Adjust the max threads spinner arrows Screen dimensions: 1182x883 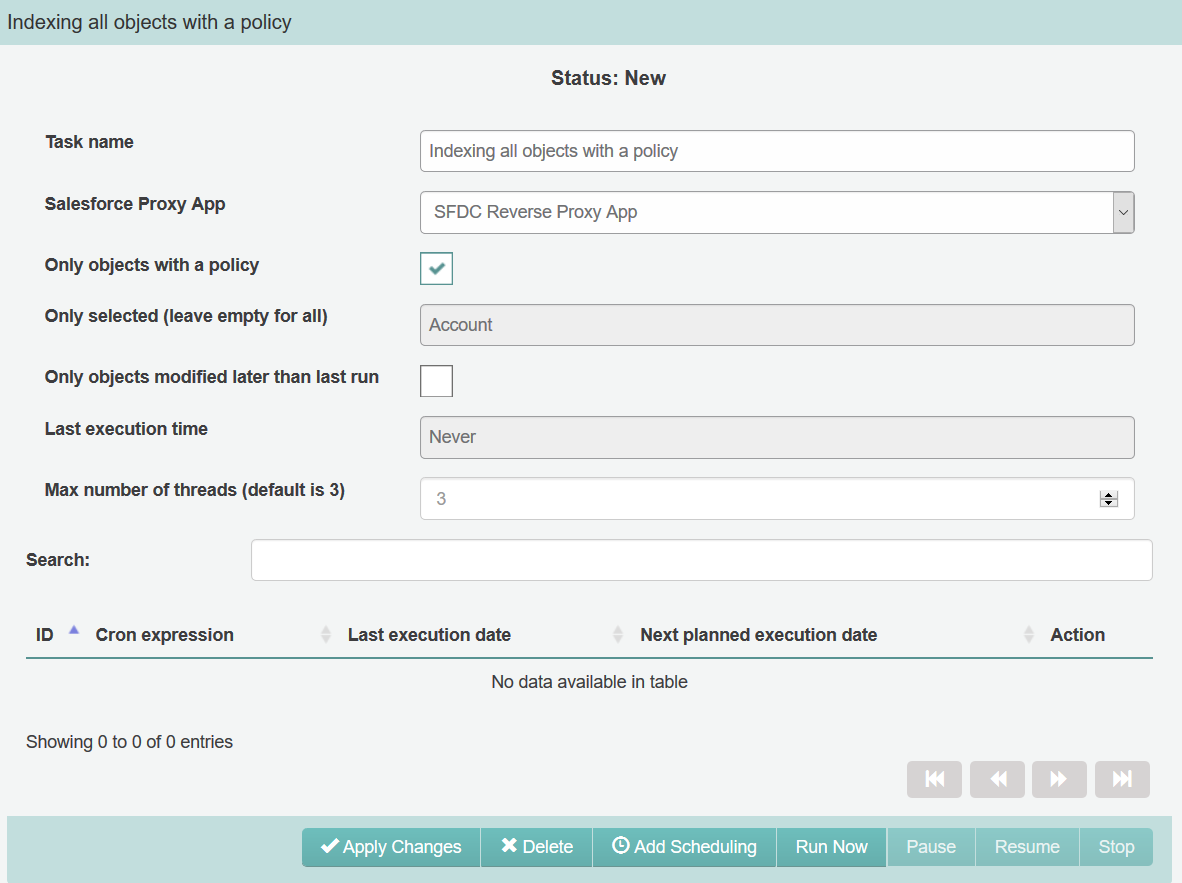(x=1108, y=498)
